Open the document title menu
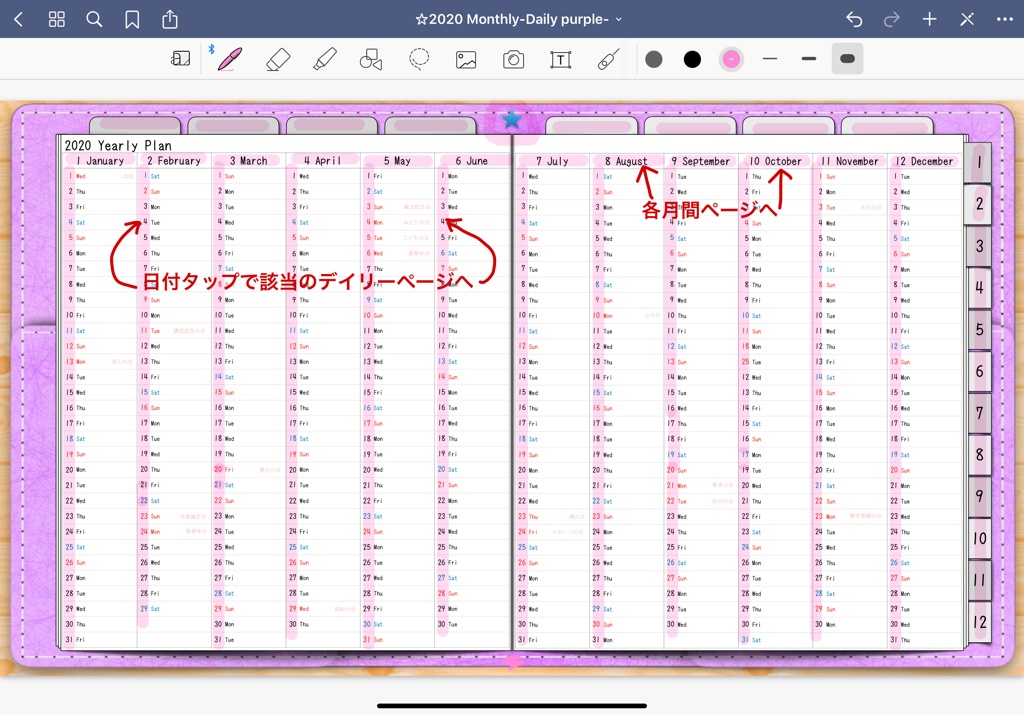The width and height of the screenshot is (1024, 715). (x=519, y=18)
